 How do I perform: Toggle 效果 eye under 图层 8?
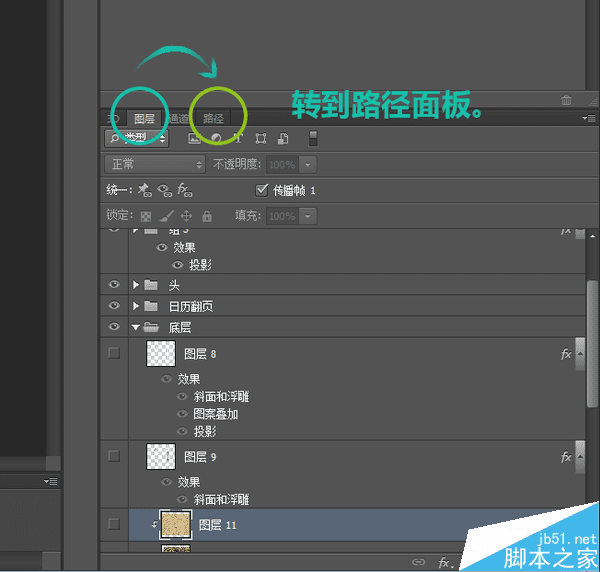[166, 379]
